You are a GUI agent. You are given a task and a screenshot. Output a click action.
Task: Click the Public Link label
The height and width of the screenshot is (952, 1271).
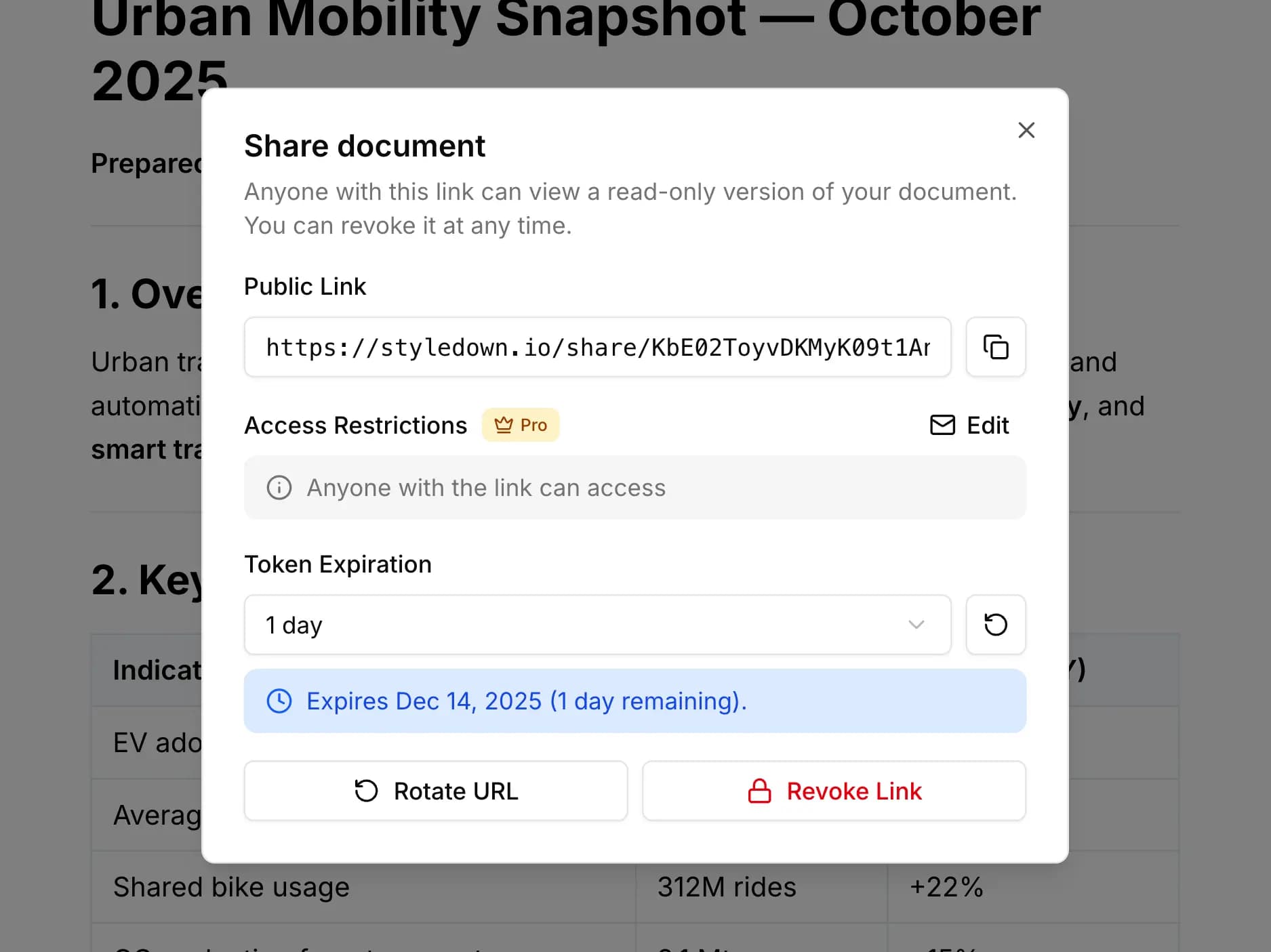304,286
